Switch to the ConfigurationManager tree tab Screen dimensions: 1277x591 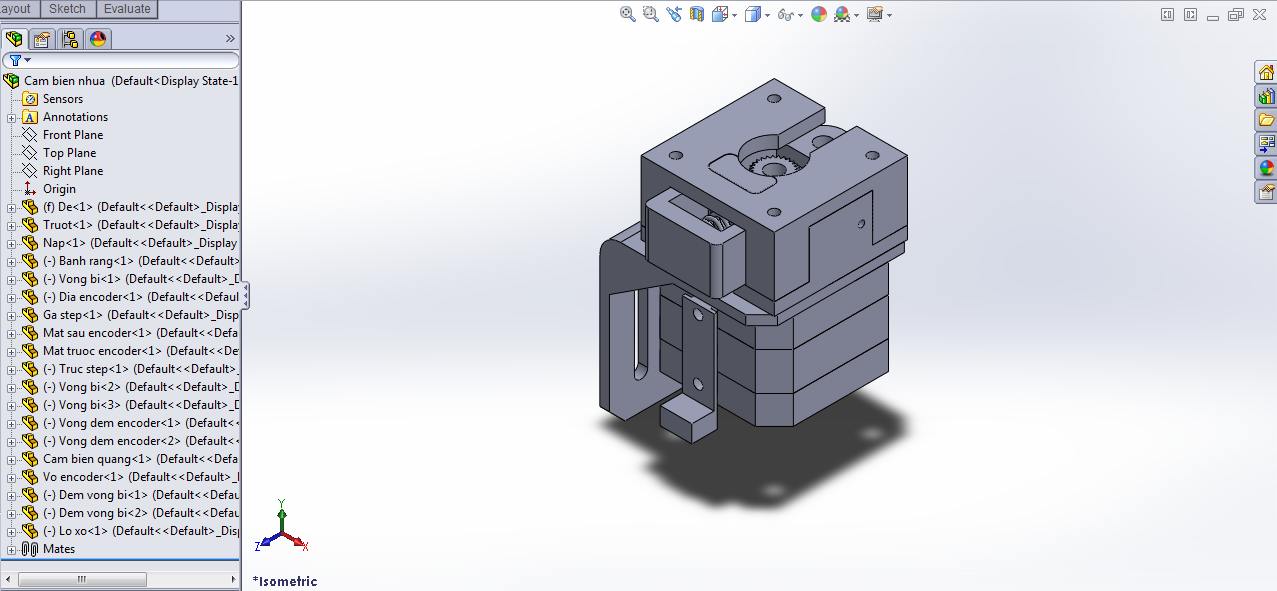coord(70,39)
